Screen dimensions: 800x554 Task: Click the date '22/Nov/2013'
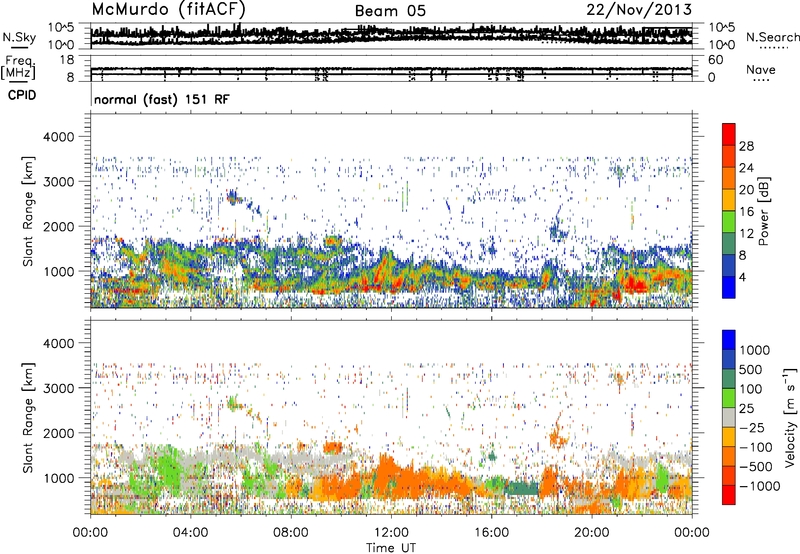click(x=639, y=10)
